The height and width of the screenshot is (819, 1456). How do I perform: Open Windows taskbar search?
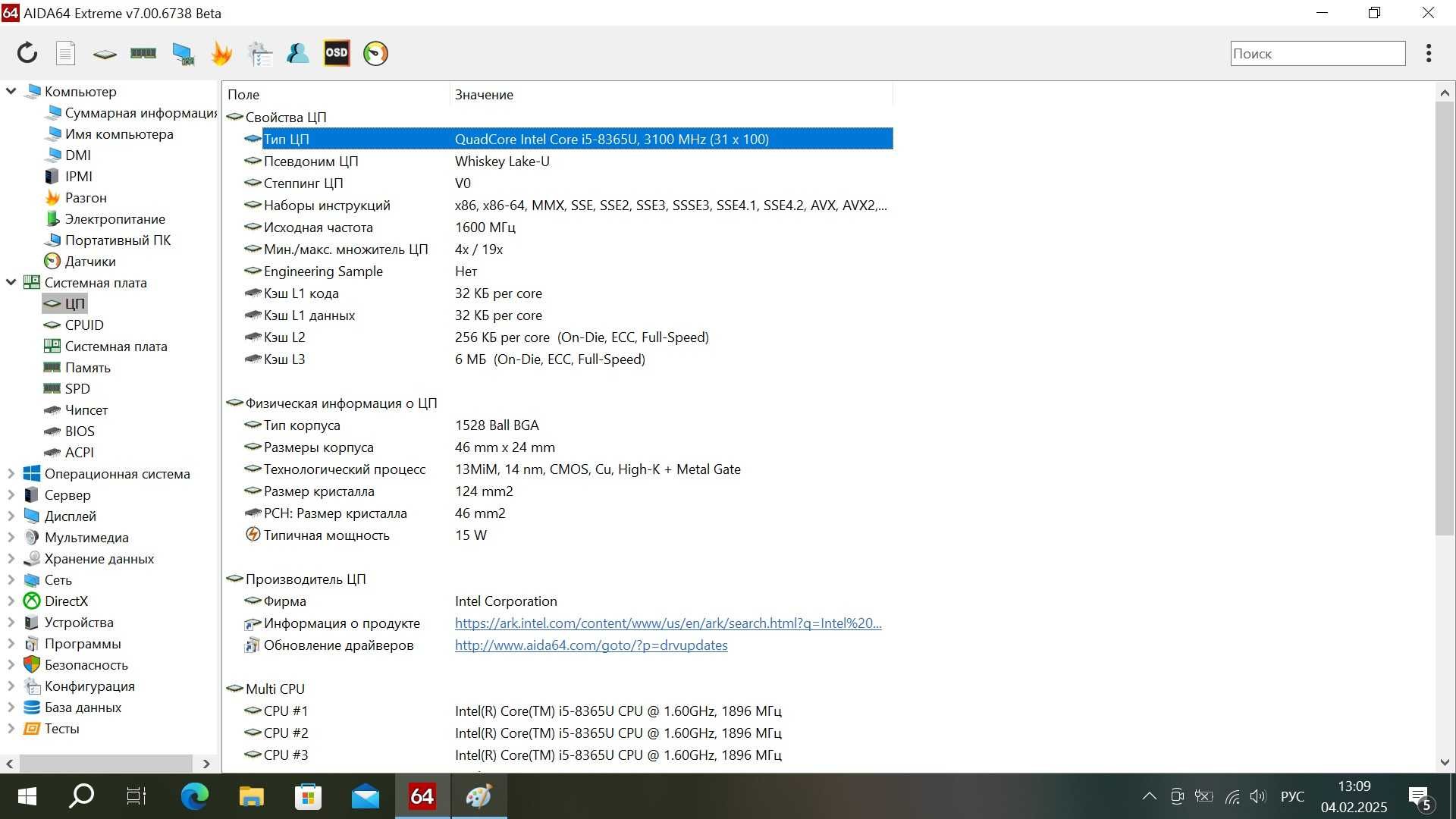81,796
